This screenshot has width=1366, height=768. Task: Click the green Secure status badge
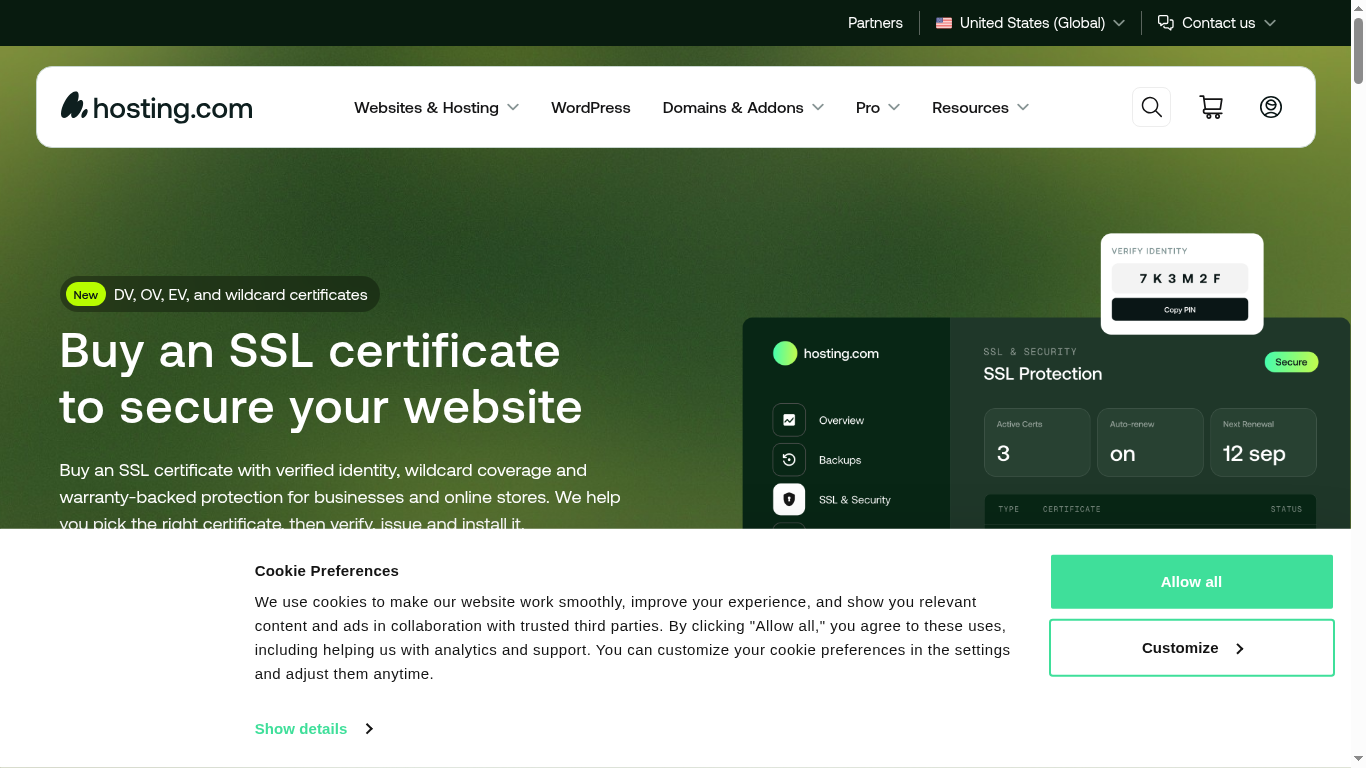click(1291, 362)
